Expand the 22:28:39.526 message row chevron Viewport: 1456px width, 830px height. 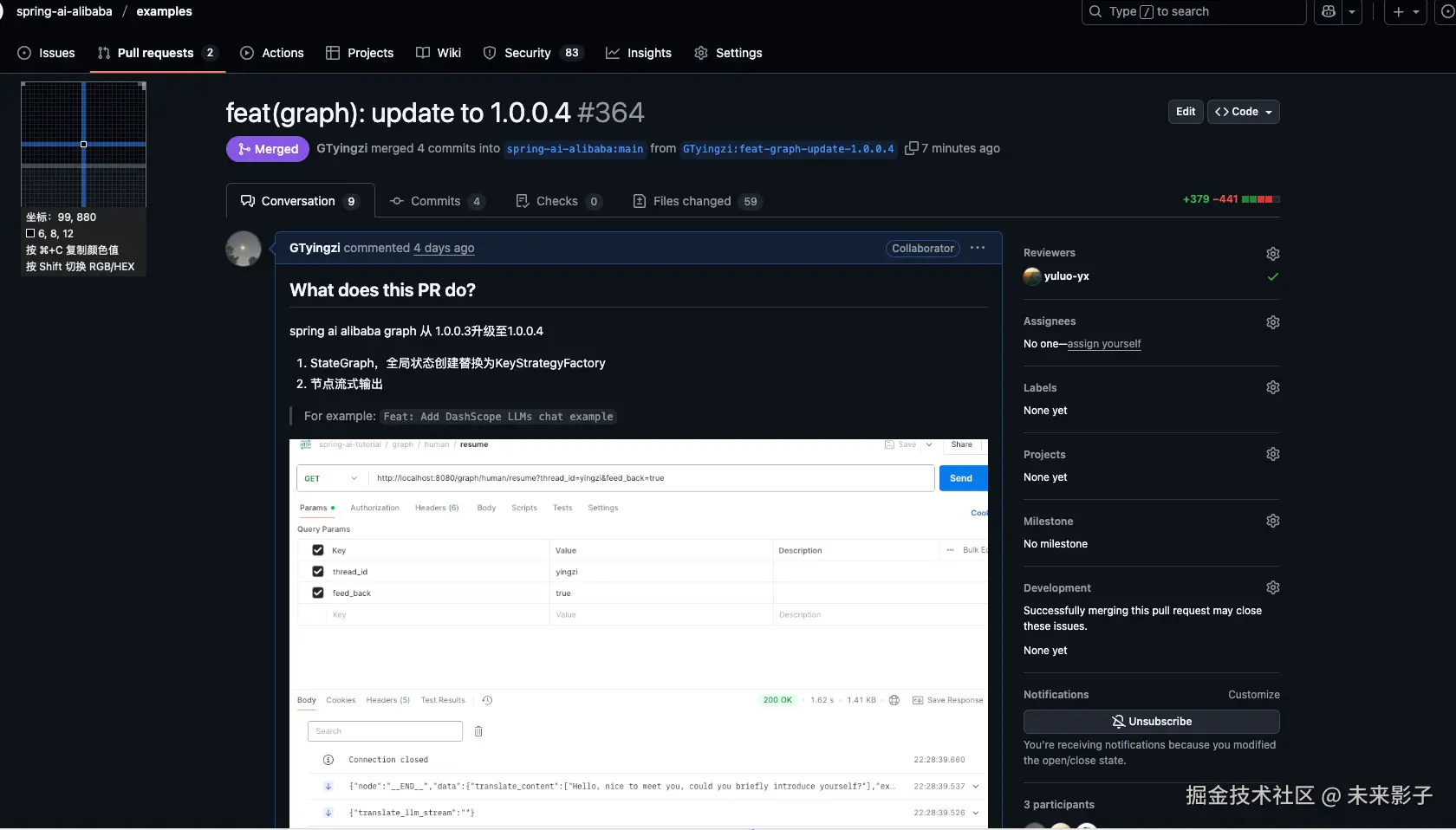976,813
